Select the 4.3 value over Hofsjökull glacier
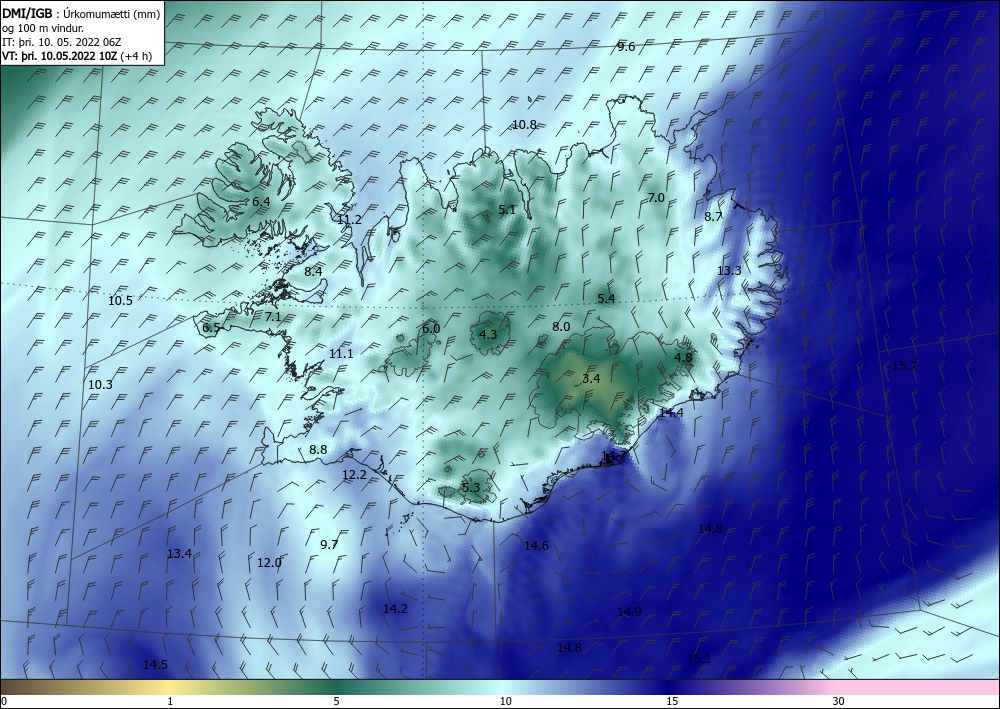 488,334
